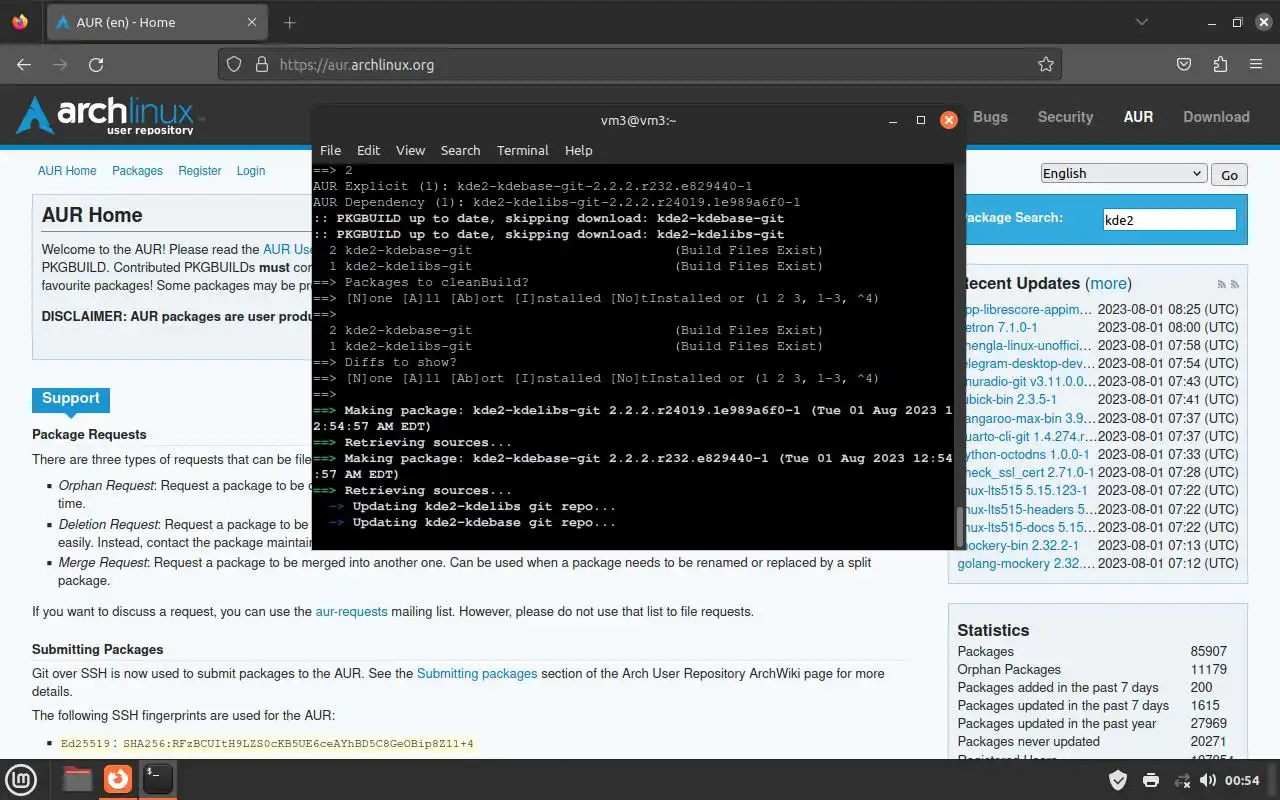Open the AUR link in the Arch header
Viewport: 1280px width, 800px height.
[x=1138, y=117]
